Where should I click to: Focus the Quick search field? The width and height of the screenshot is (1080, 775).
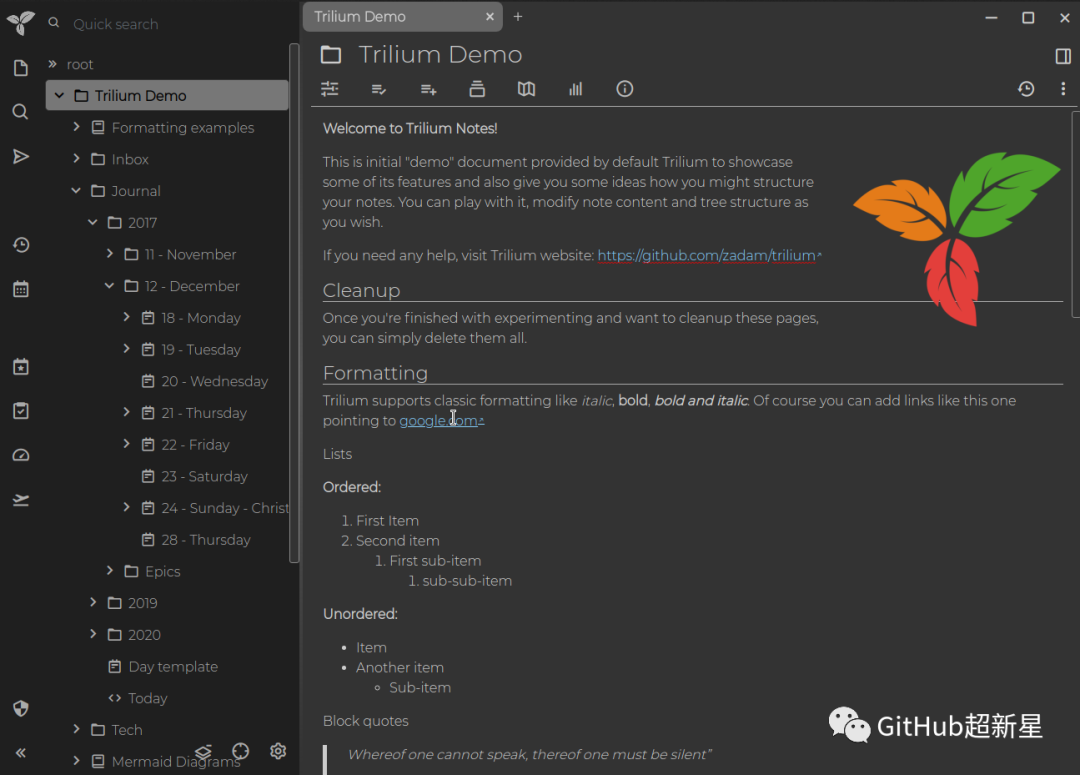(x=179, y=24)
